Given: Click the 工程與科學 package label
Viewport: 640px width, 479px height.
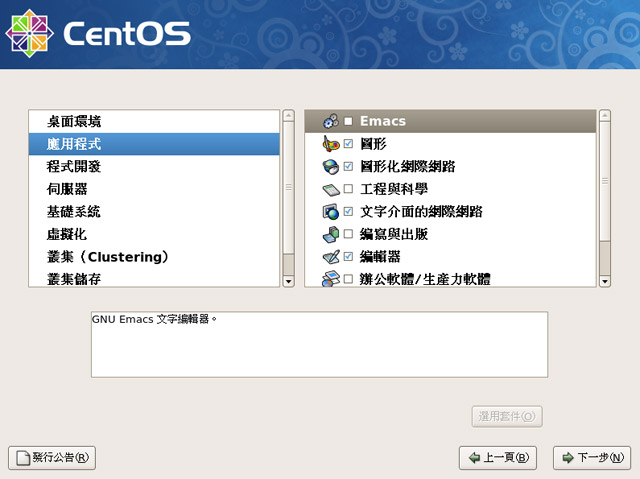Looking at the screenshot, I should tap(394, 189).
